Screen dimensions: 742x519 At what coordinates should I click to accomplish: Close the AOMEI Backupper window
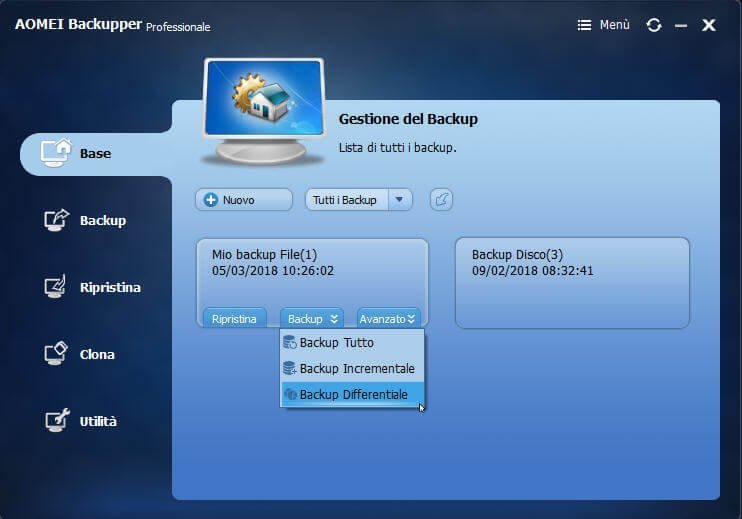click(708, 25)
